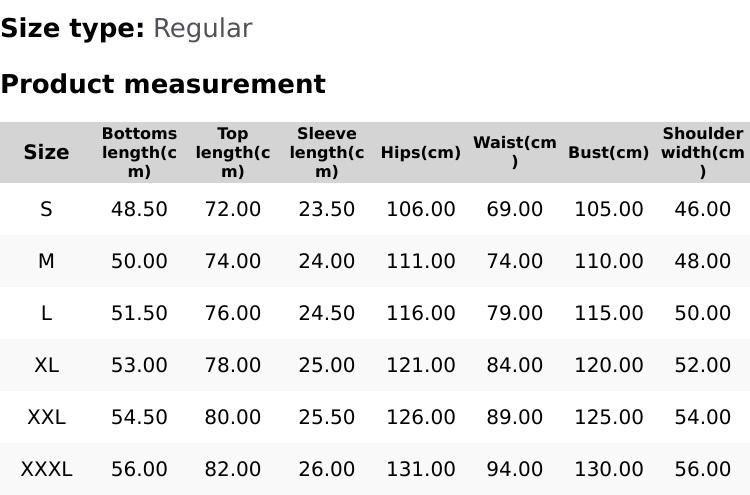Image resolution: width=750 pixels, height=495 pixels.
Task: Click the size L row label
Action: coord(46,313)
